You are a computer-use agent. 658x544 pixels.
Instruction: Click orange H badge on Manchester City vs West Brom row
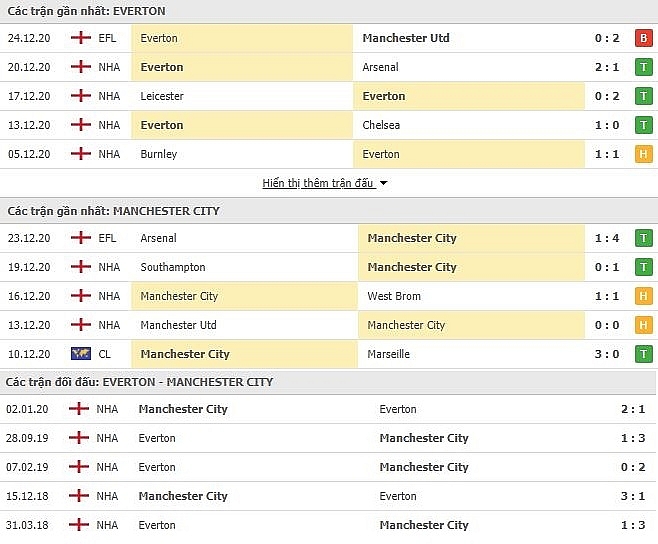[643, 296]
